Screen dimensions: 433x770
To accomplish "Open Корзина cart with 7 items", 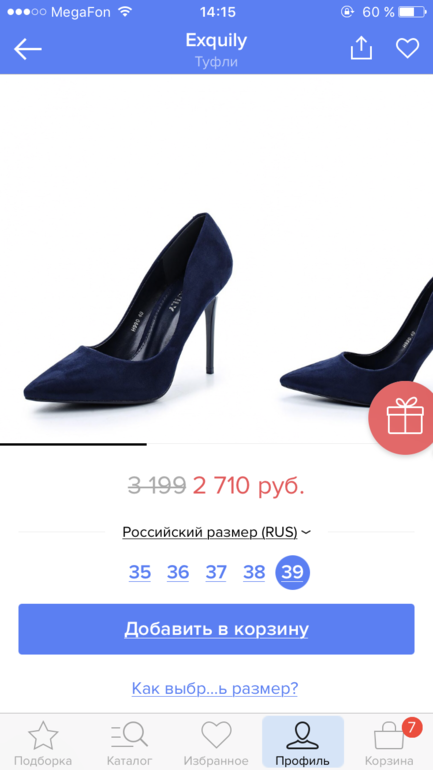I will click(x=389, y=743).
